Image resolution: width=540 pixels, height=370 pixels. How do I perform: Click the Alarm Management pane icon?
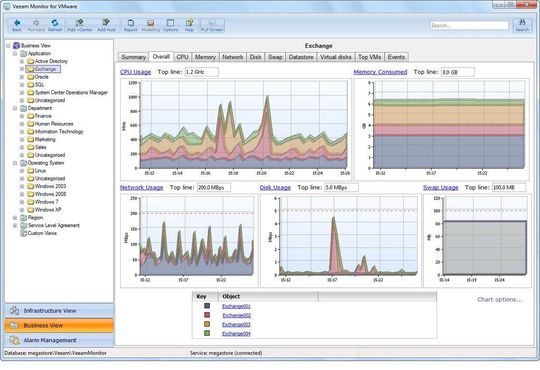14,340
